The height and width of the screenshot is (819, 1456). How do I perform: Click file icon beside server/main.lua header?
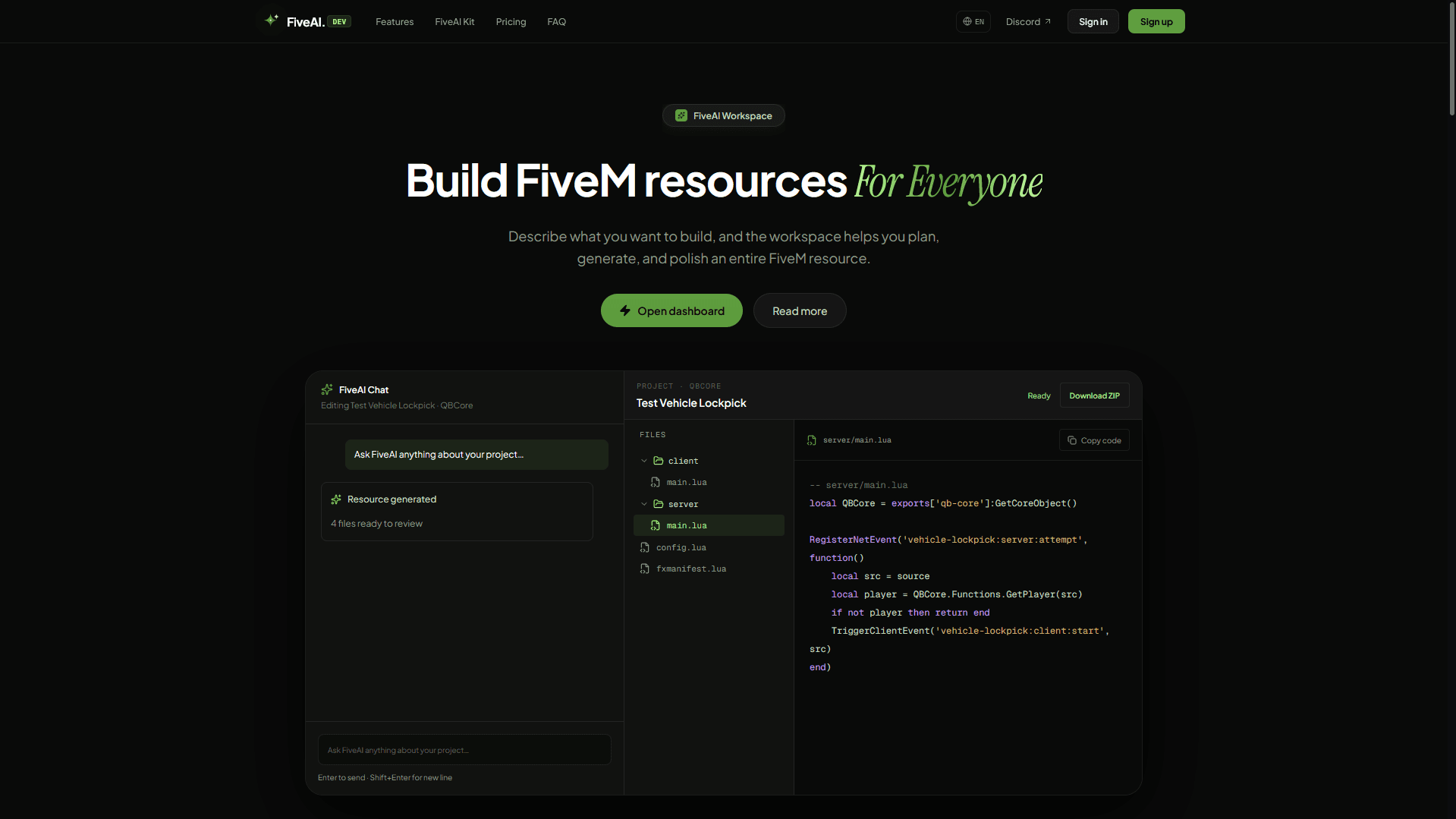click(x=812, y=440)
